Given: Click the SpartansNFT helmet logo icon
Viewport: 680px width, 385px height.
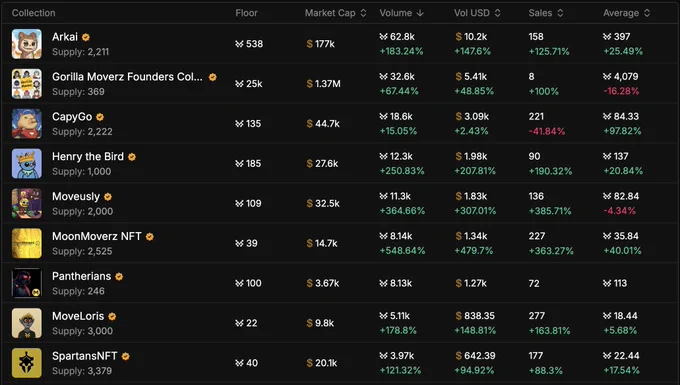Looking at the screenshot, I should pyautogui.click(x=27, y=363).
